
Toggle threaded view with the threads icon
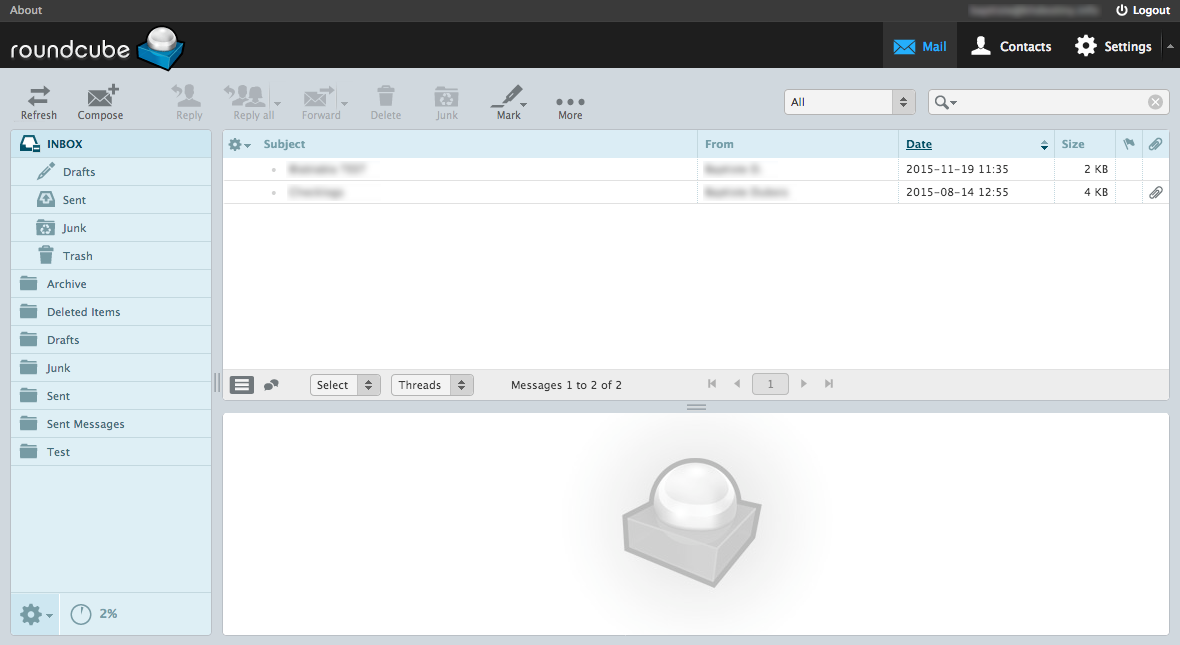(x=270, y=384)
